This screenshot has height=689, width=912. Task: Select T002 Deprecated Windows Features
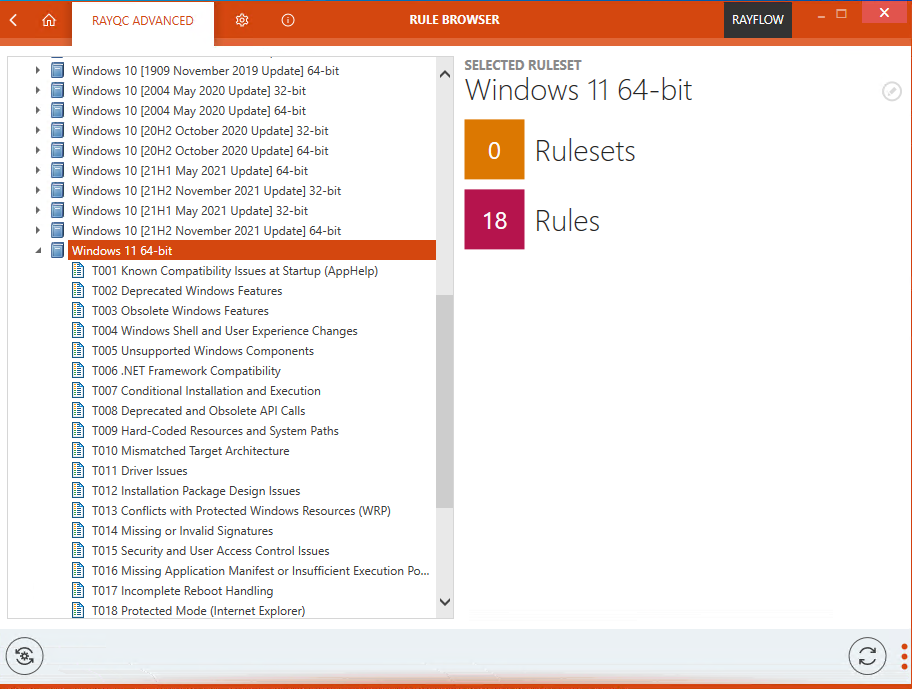click(x=187, y=291)
